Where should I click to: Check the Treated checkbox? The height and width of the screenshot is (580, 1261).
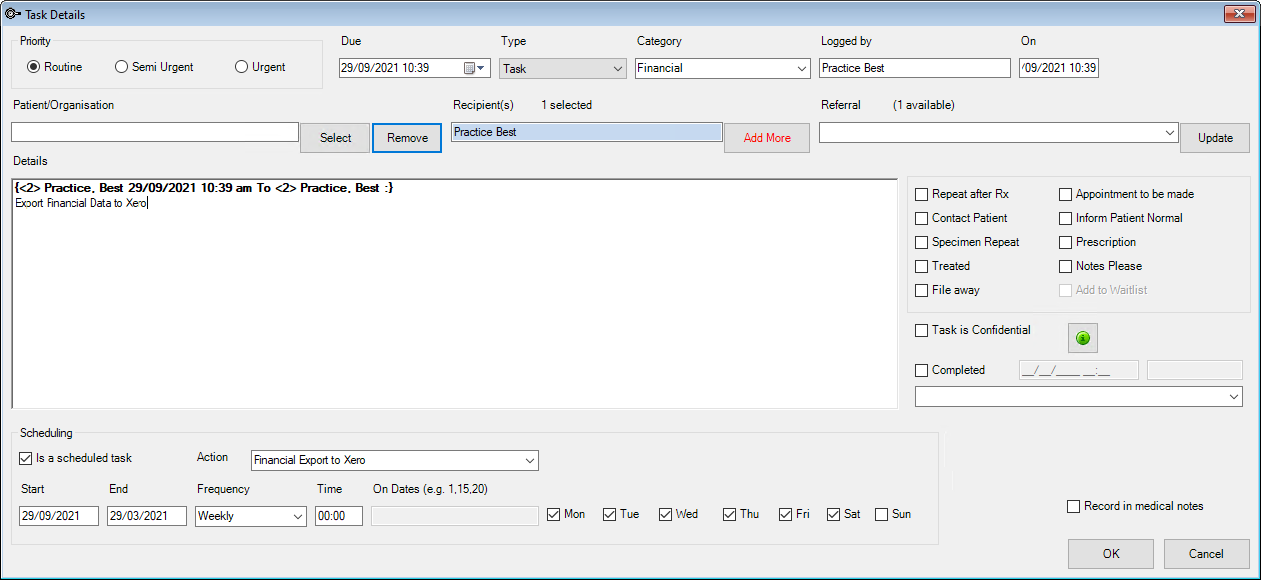click(922, 266)
